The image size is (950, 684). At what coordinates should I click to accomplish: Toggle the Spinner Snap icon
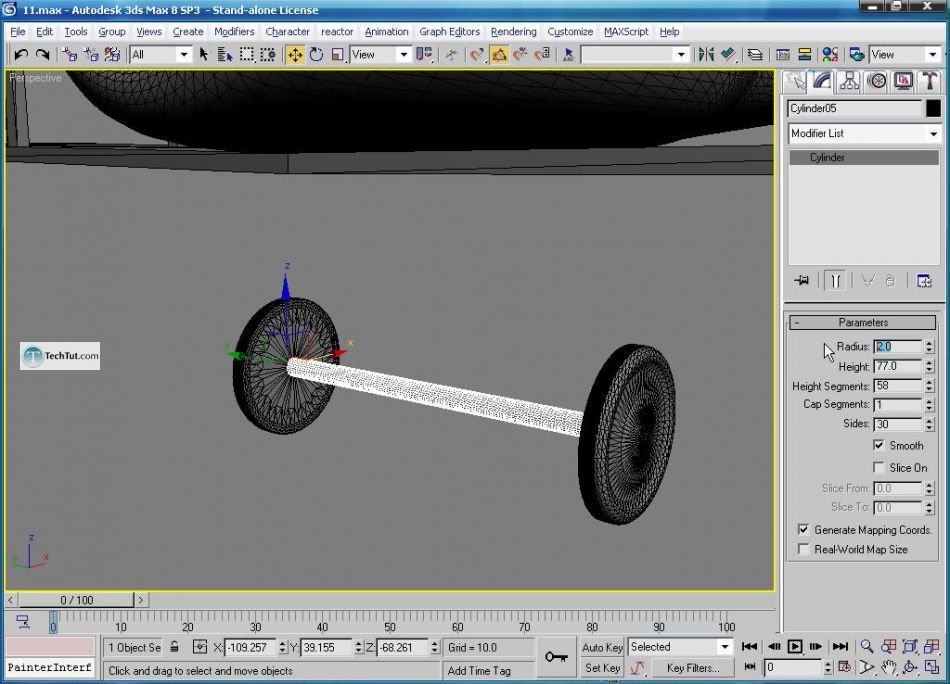[x=542, y=55]
